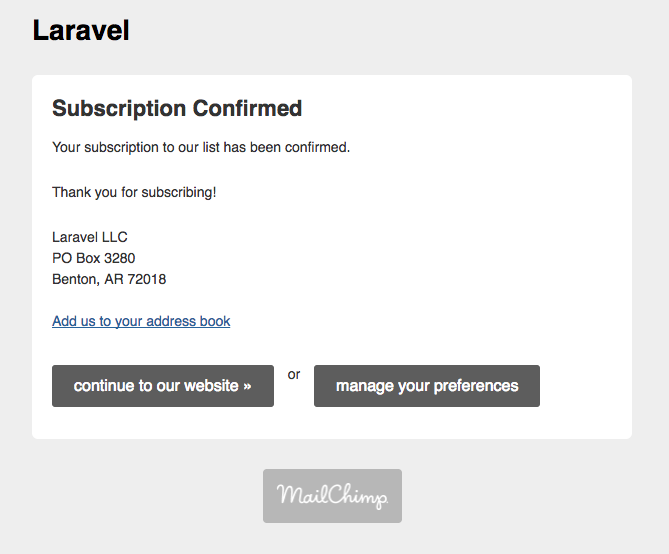Click the word 'Subscription' in the heading
This screenshot has width=669, height=554.
pos(119,108)
